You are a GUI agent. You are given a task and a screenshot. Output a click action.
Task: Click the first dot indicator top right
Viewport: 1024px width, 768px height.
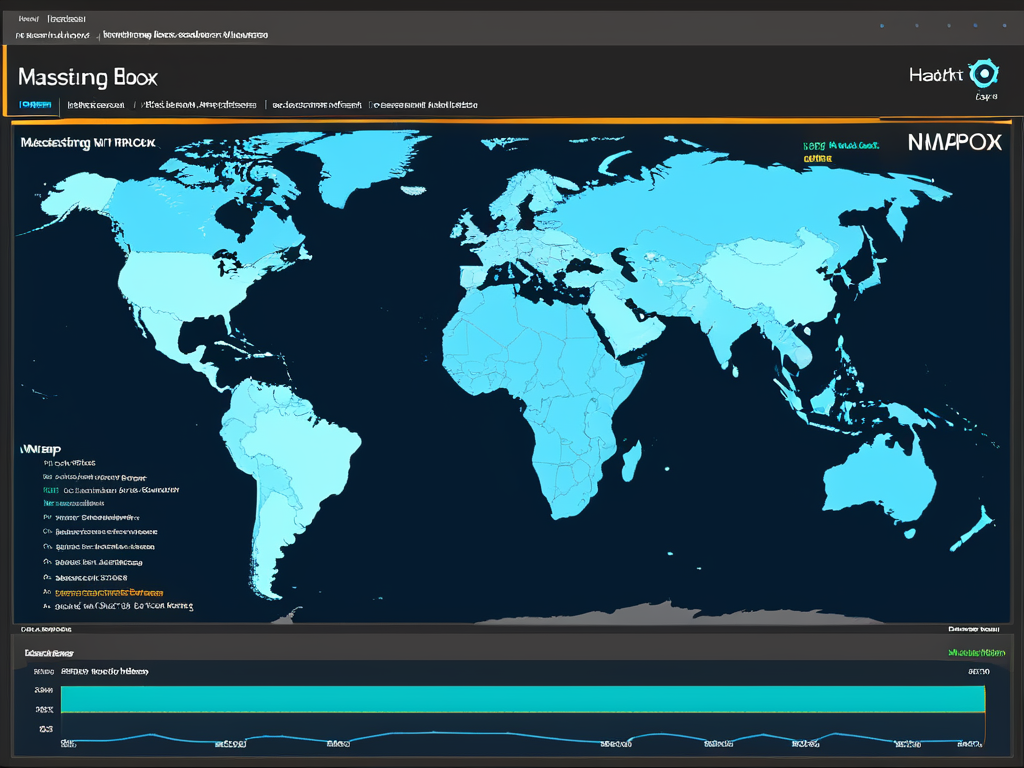(x=881, y=24)
